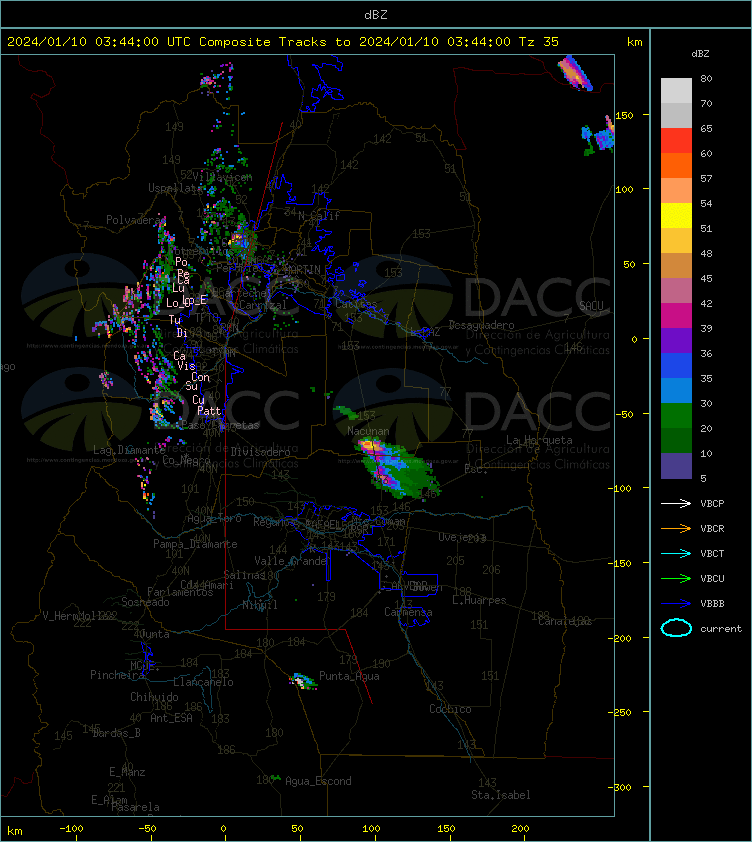Click the Co_Negro place label
This screenshot has width=752, height=842.
click(x=186, y=461)
